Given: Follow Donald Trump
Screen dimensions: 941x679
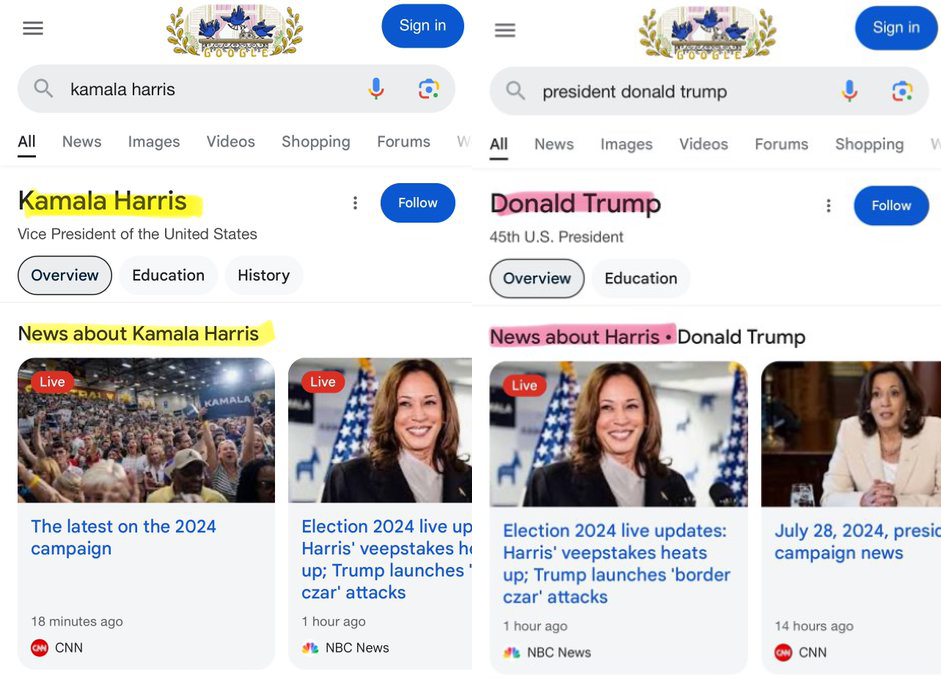Looking at the screenshot, I should (x=890, y=206).
